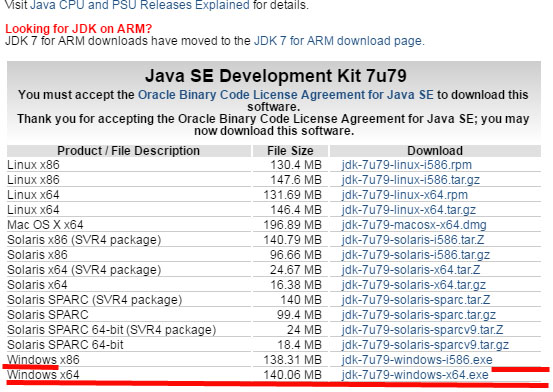
Task: Download jdk-7u79-linux-i586.tar.gz
Action: click(x=411, y=180)
